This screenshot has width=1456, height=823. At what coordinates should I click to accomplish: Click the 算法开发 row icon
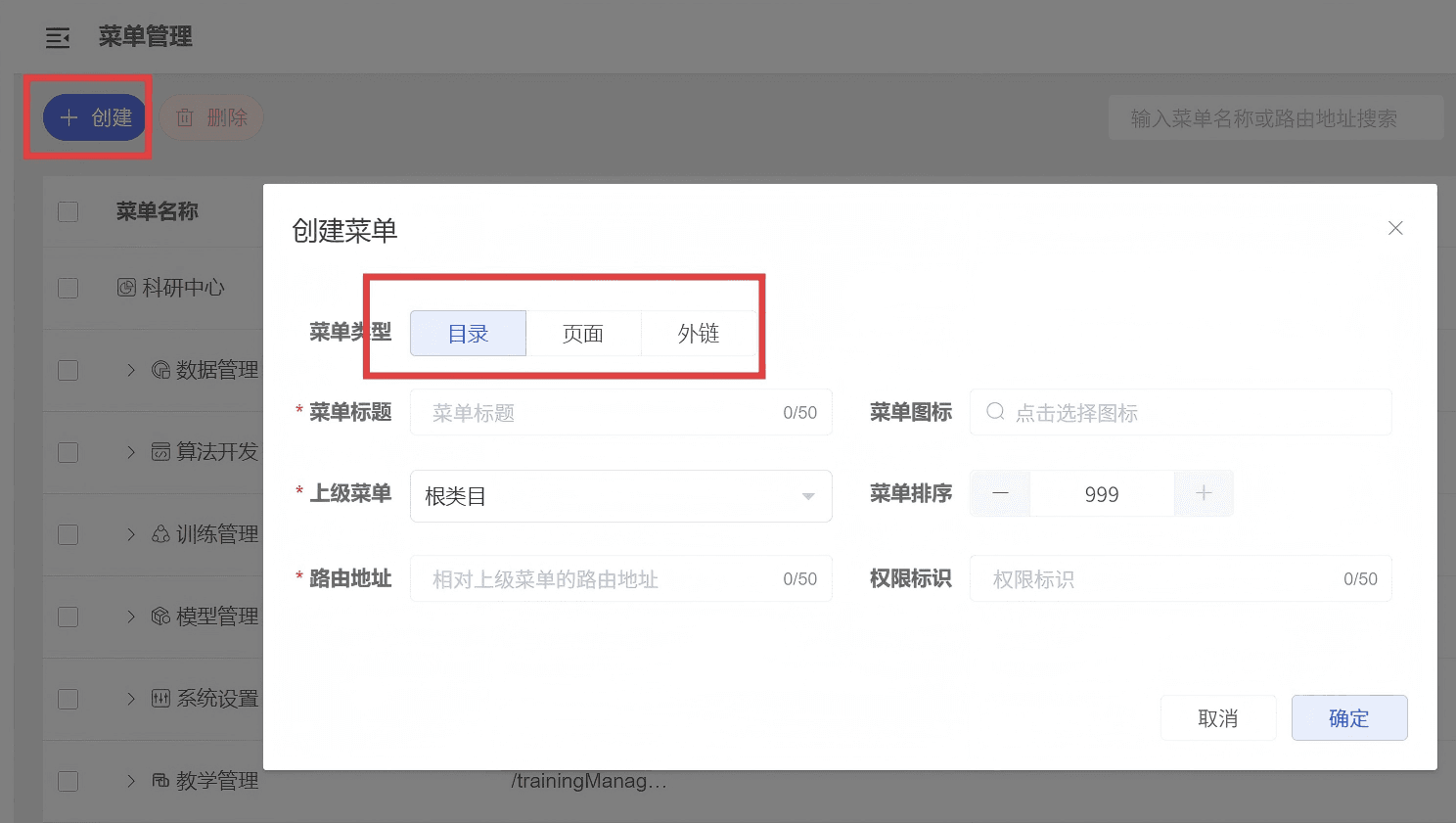click(x=161, y=452)
